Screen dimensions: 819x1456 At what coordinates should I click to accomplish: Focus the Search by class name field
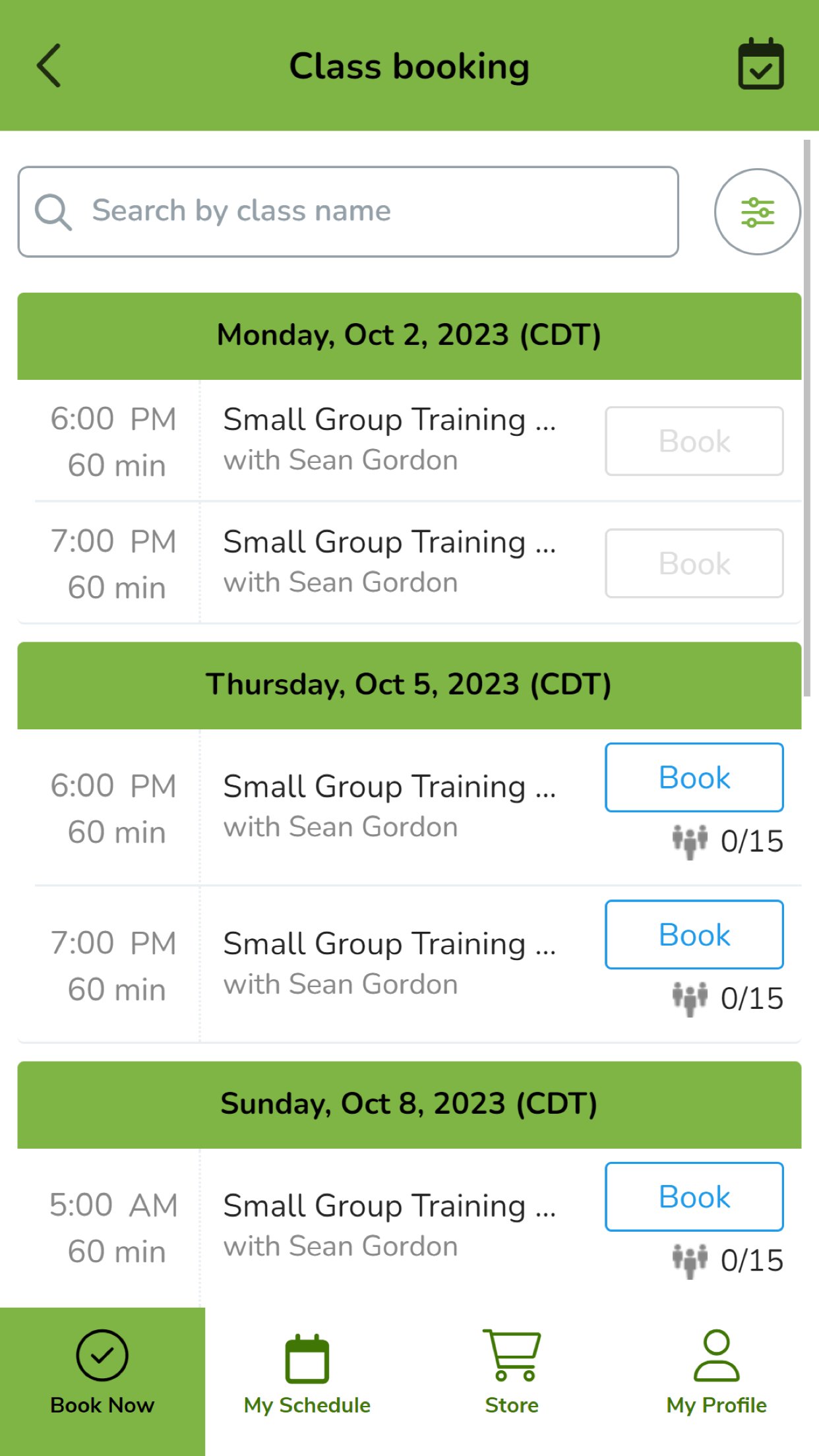click(x=369, y=212)
